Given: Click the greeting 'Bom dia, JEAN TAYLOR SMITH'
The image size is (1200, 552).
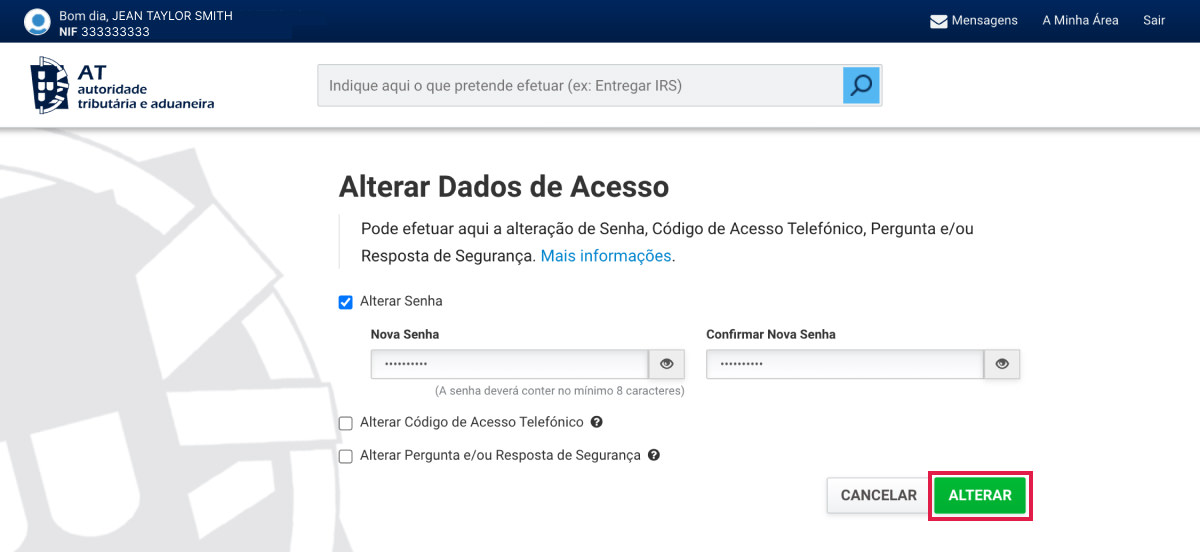Looking at the screenshot, I should [145, 15].
